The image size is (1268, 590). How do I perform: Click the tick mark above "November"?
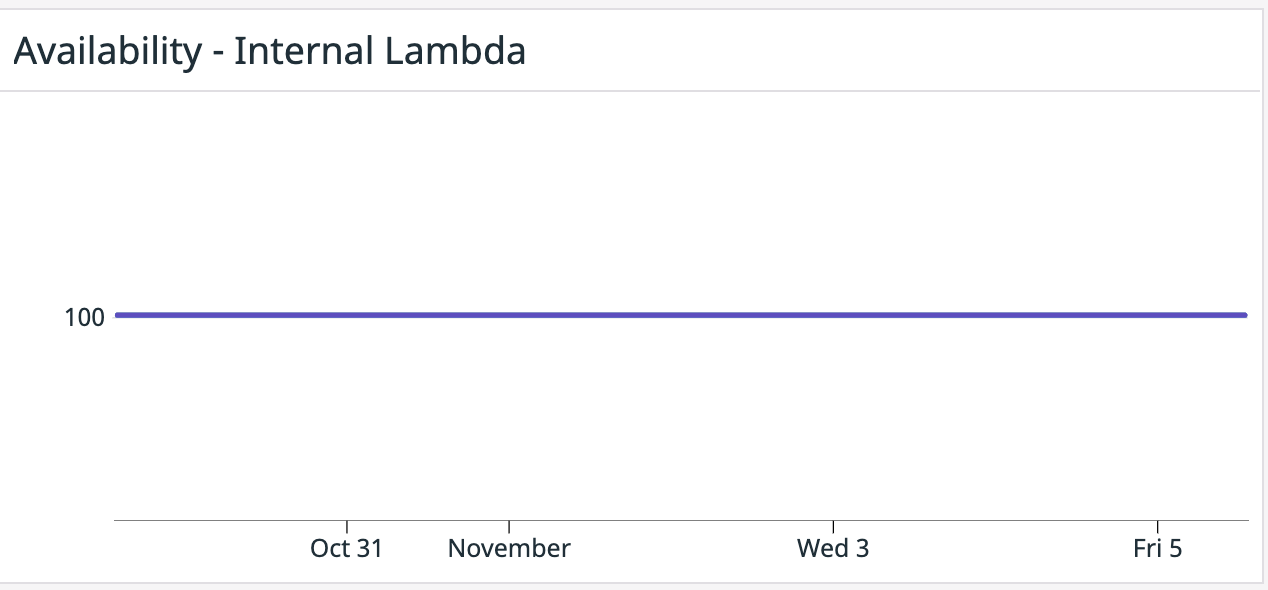509,526
